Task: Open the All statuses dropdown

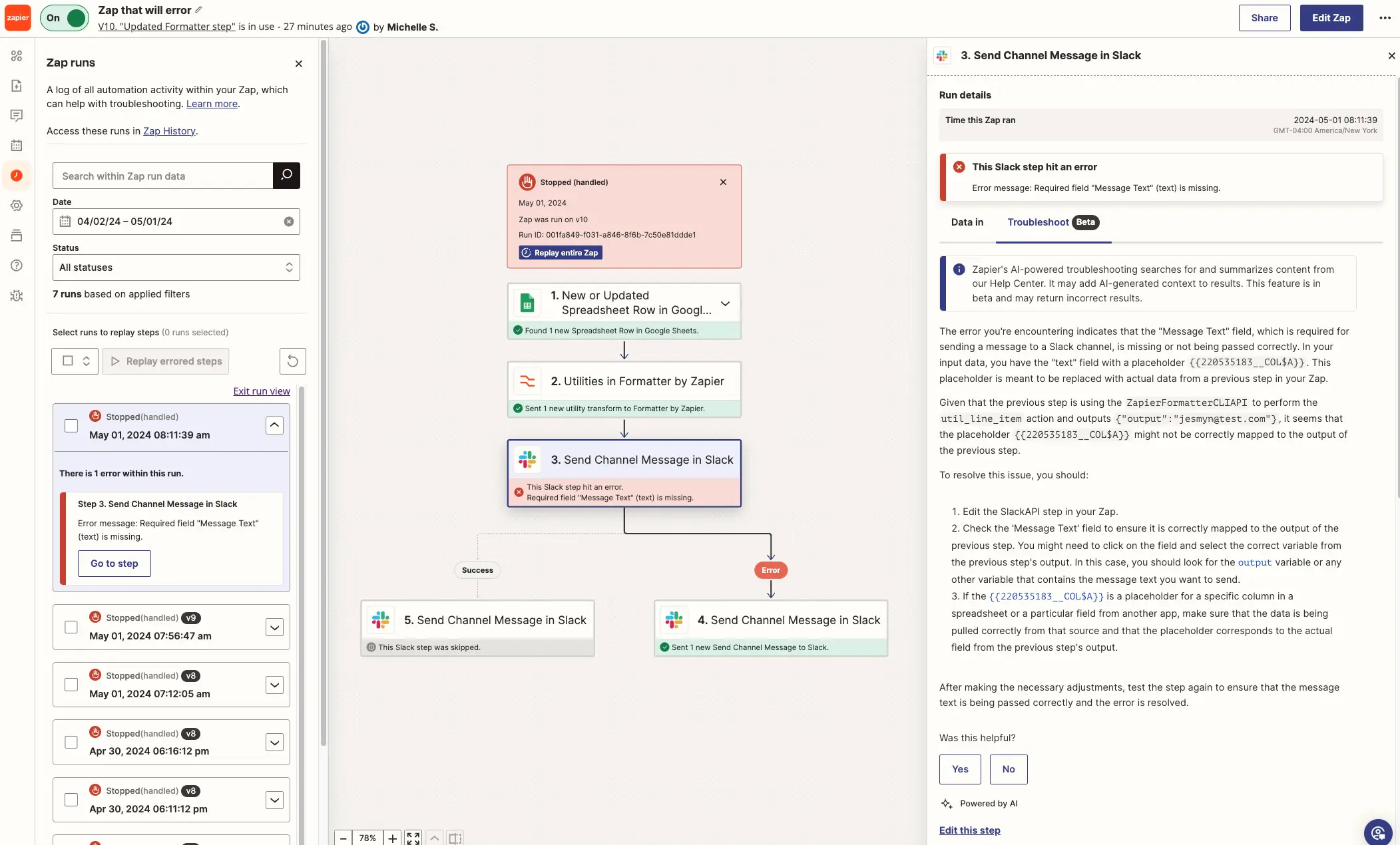Action: pyautogui.click(x=176, y=267)
